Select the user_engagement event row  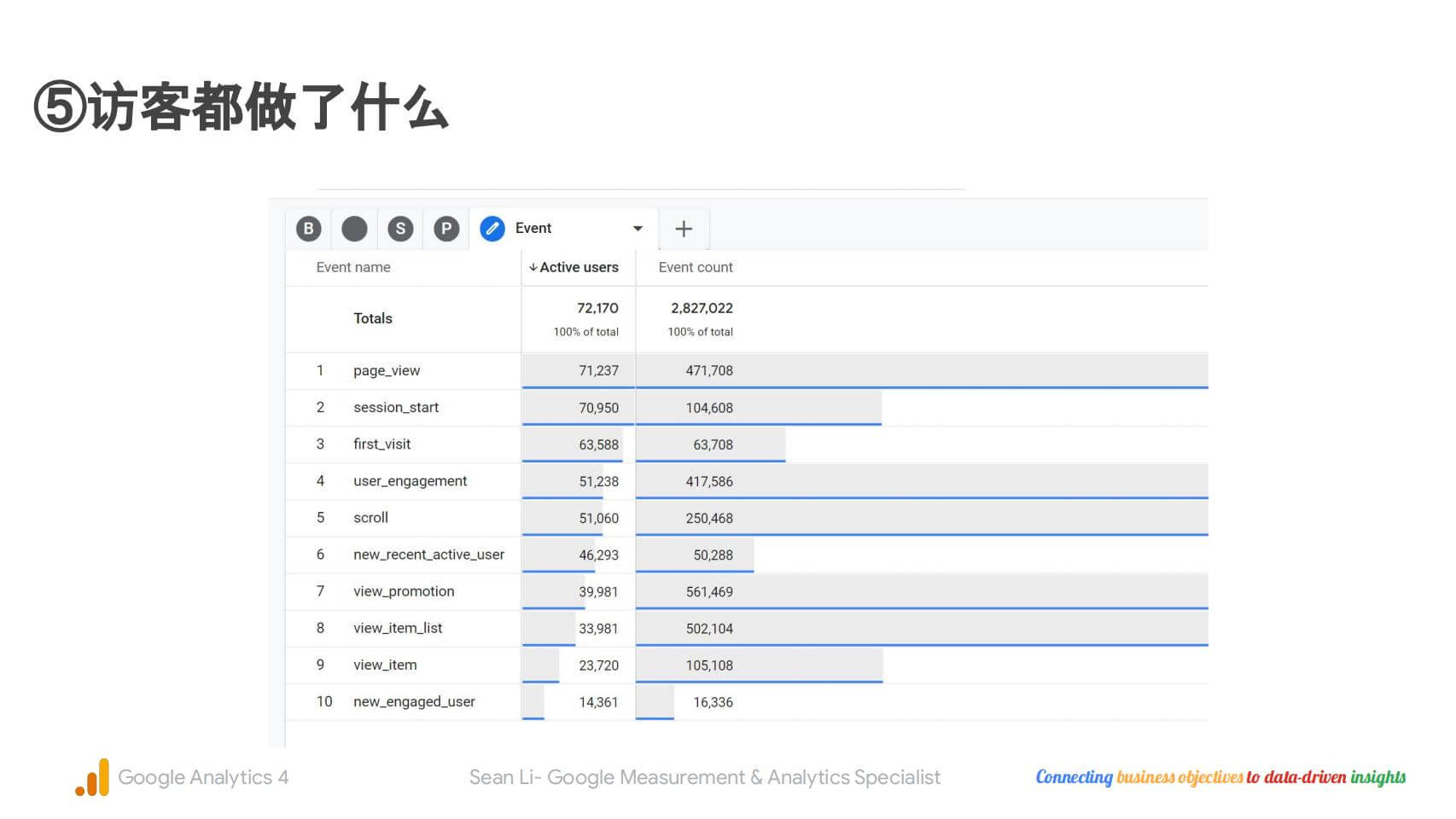click(x=411, y=481)
